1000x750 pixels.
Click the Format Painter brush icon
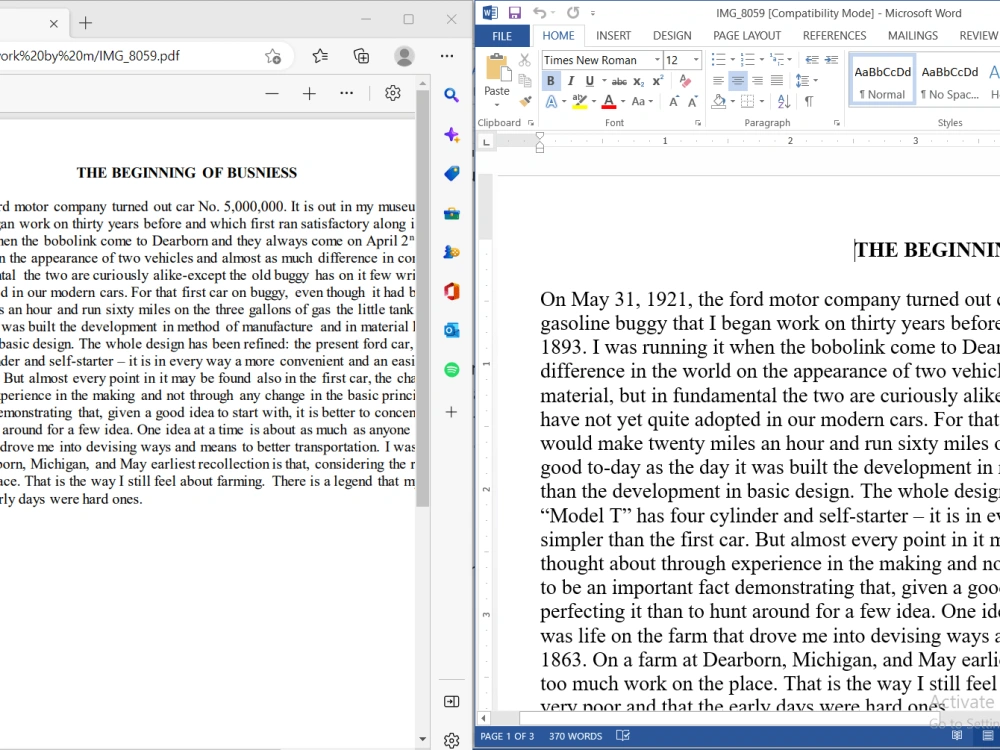tap(525, 101)
